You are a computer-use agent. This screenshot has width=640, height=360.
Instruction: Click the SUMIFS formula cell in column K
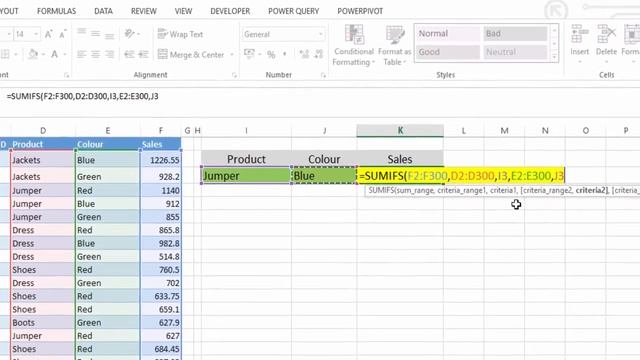pyautogui.click(x=461, y=176)
